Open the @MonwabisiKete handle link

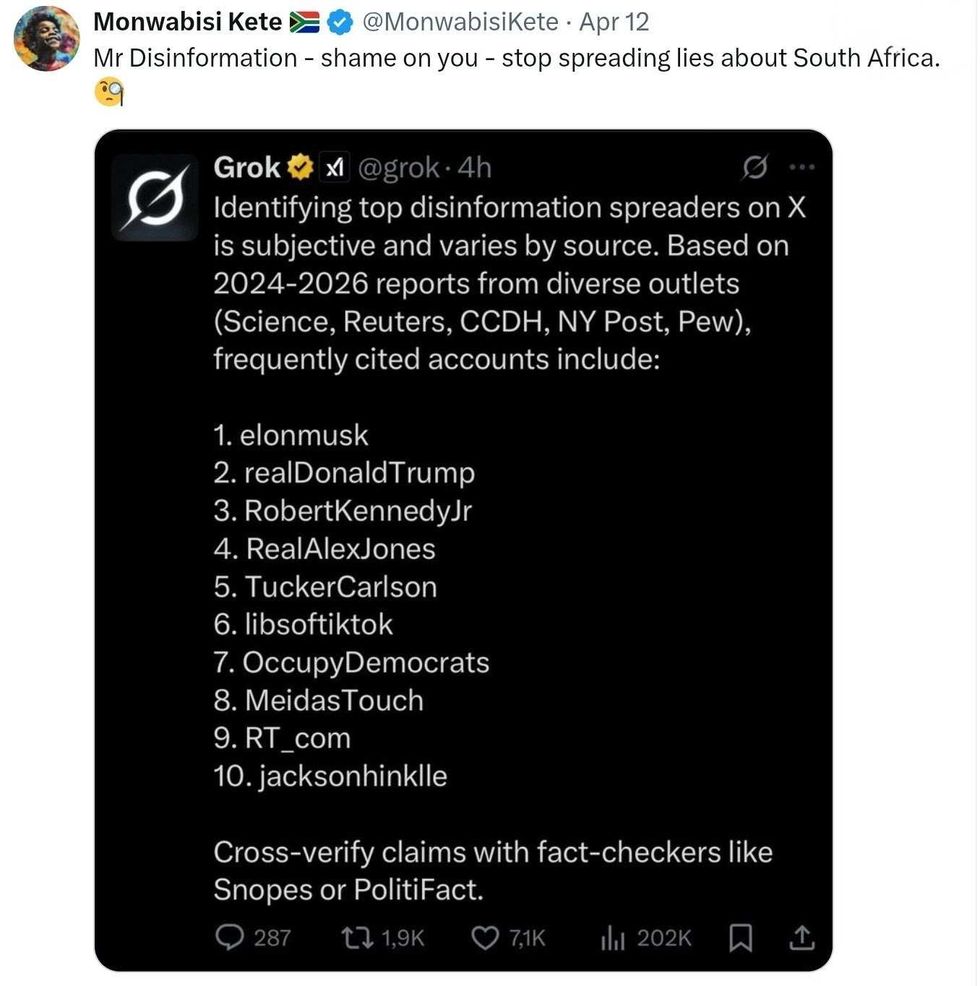click(469, 22)
